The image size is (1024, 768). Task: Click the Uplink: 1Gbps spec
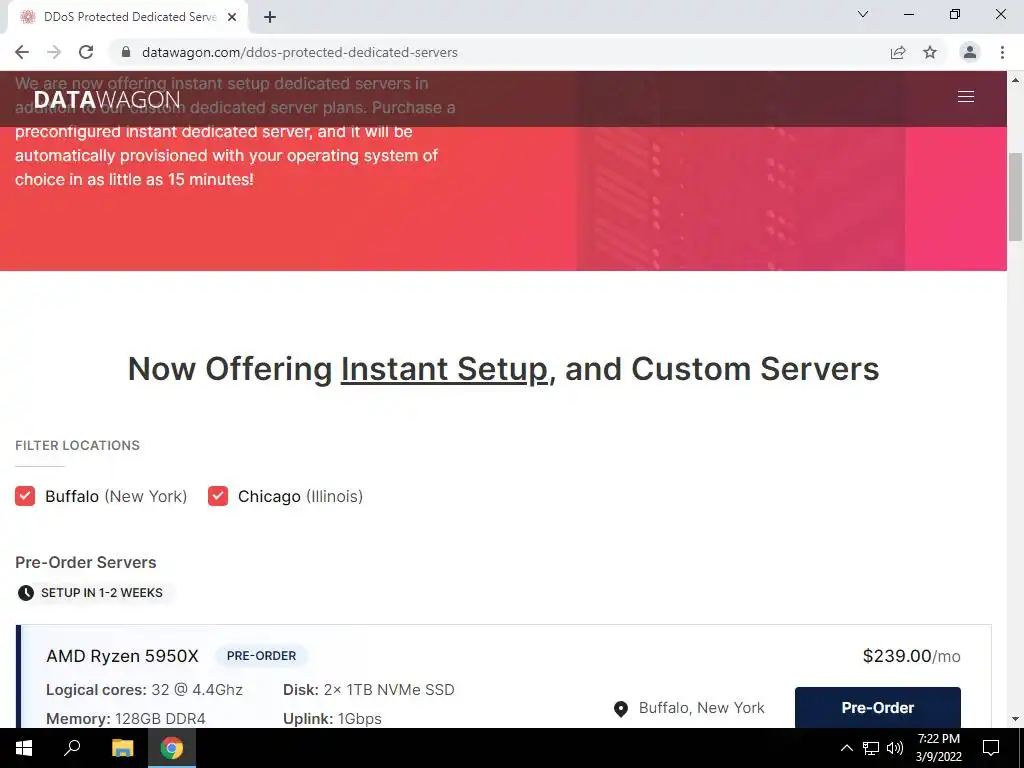[x=332, y=718]
